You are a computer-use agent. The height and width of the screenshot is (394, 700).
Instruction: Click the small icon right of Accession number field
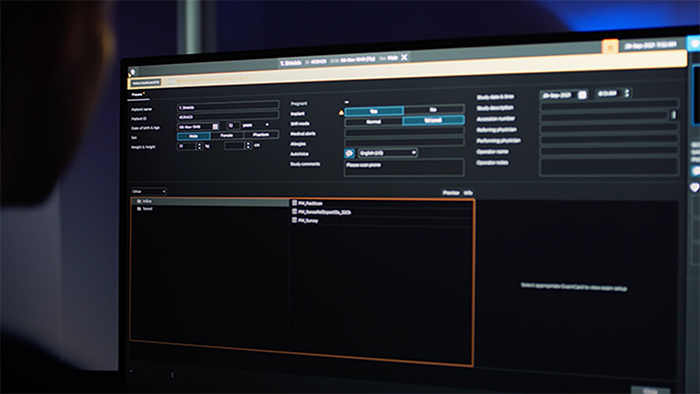click(674, 115)
